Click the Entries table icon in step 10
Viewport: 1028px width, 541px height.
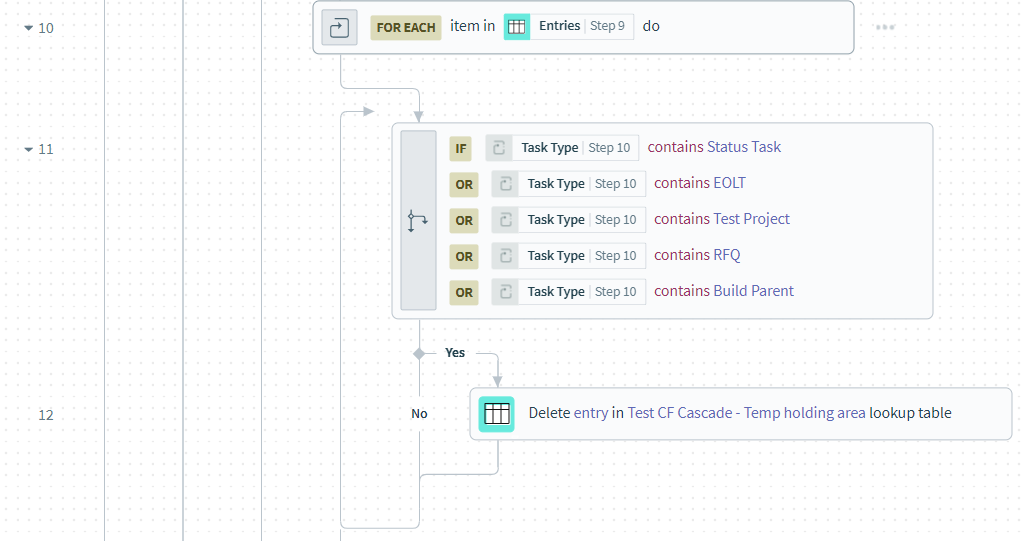517,27
